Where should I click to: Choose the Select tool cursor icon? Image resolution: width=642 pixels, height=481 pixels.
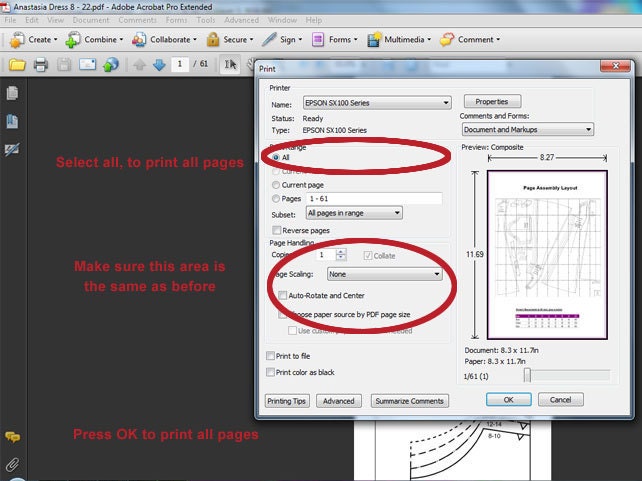230,64
